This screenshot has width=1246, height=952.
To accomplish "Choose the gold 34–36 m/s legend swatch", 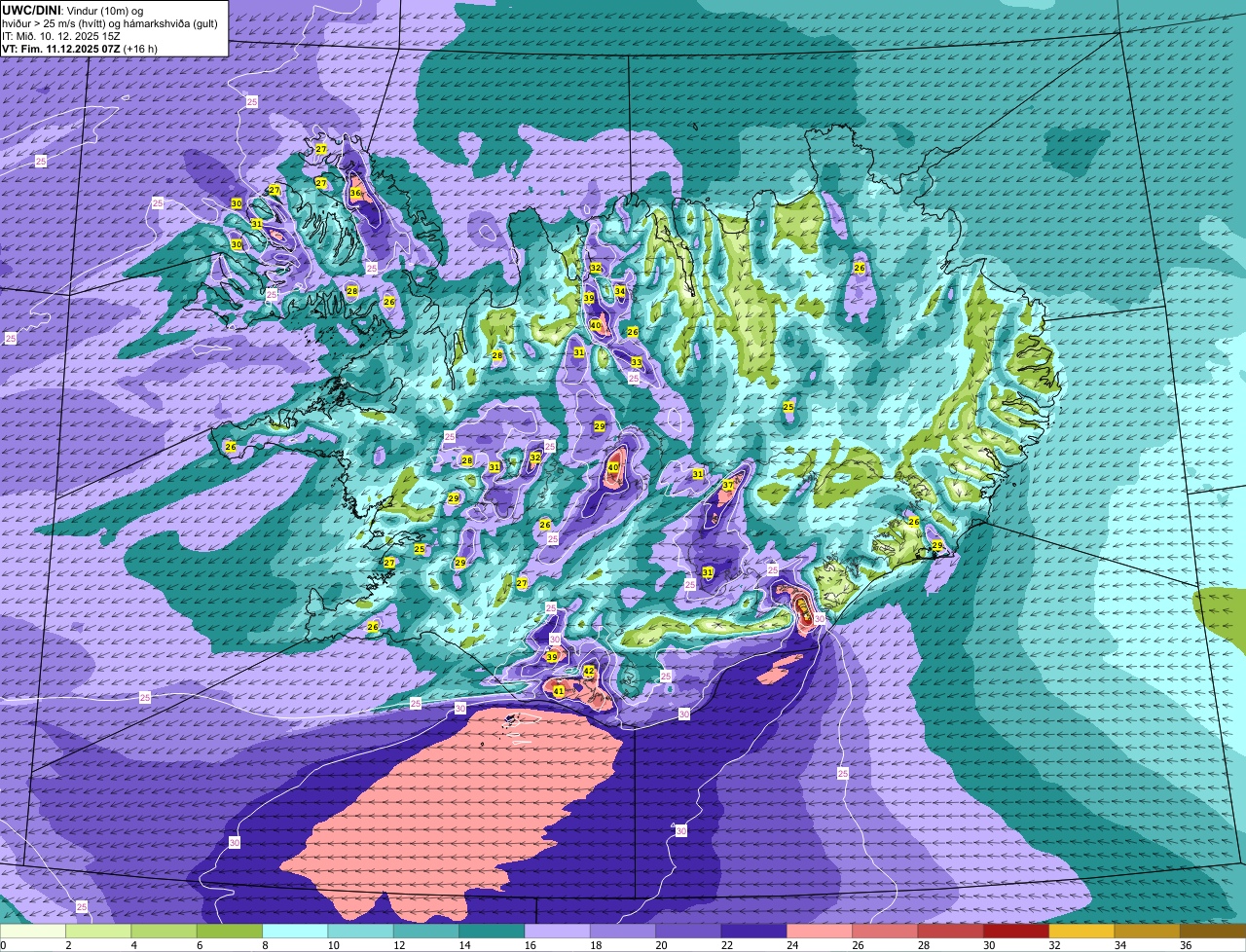I will click(x=1147, y=932).
